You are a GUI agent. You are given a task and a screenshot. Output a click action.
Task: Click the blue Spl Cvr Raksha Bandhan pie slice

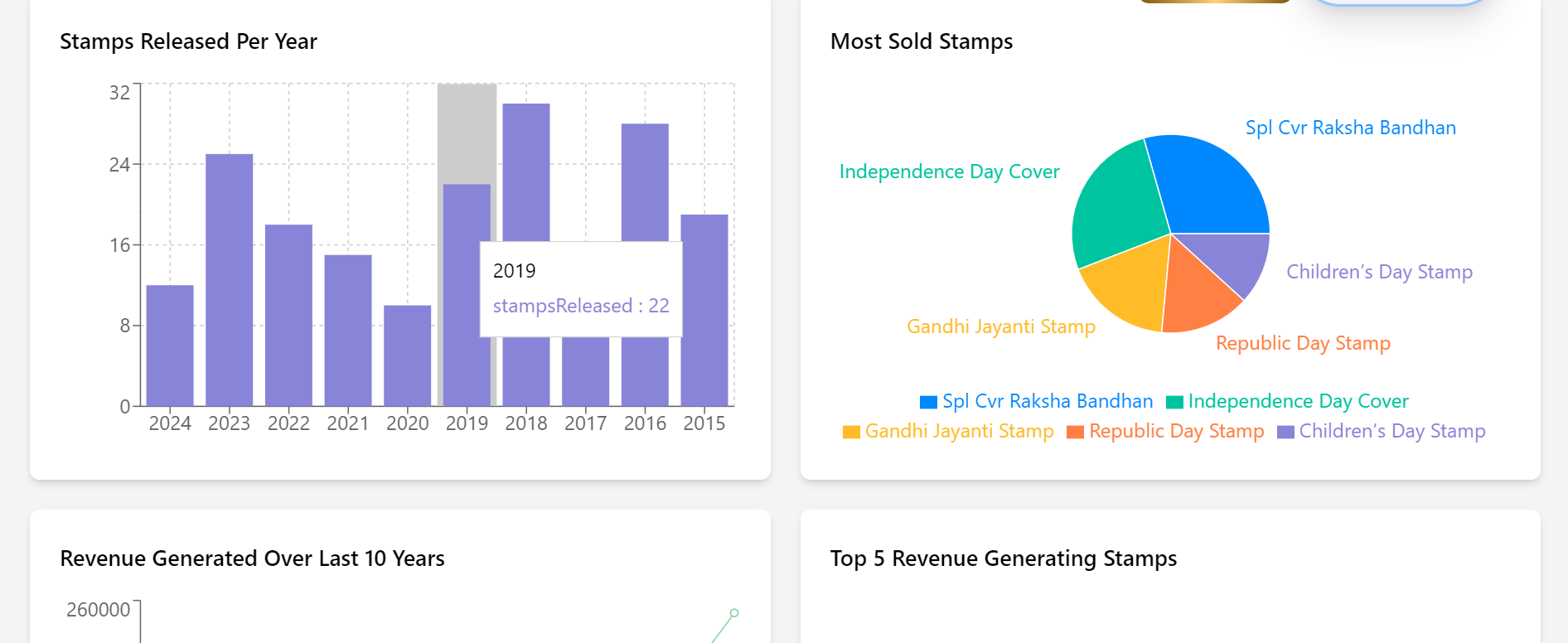pyautogui.click(x=1207, y=185)
